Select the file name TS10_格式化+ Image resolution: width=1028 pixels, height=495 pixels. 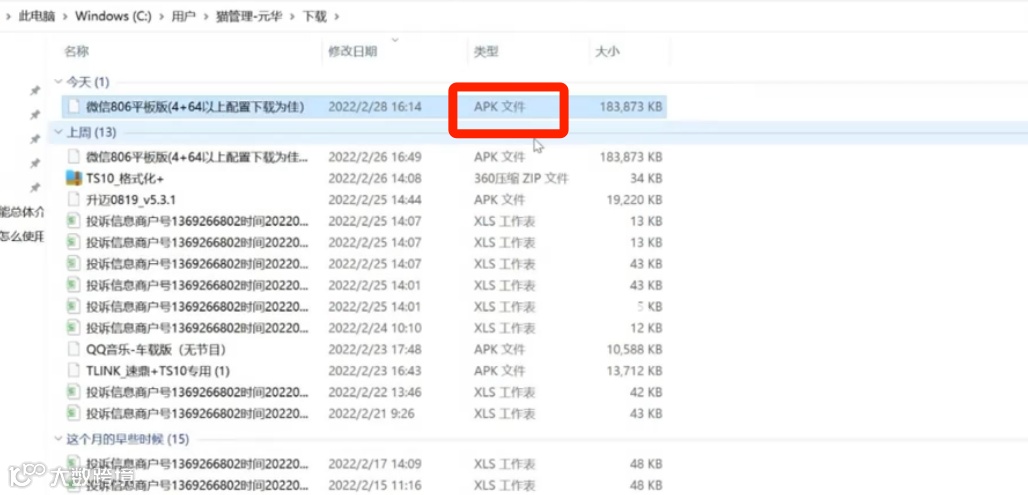pyautogui.click(x=125, y=178)
